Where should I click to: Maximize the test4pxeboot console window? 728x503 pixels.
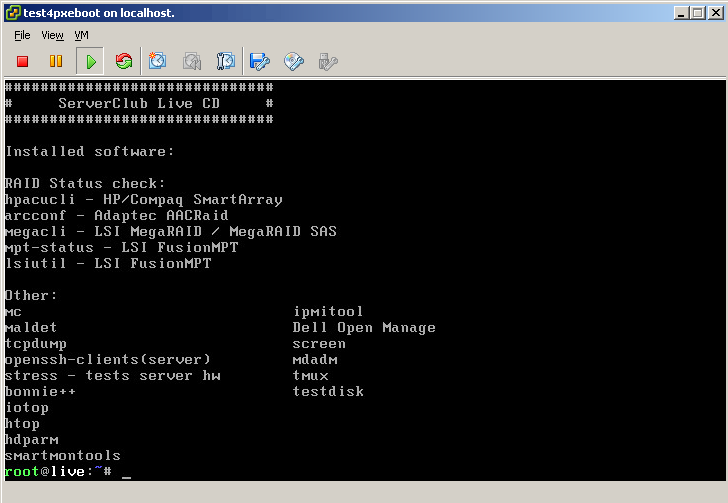point(698,13)
